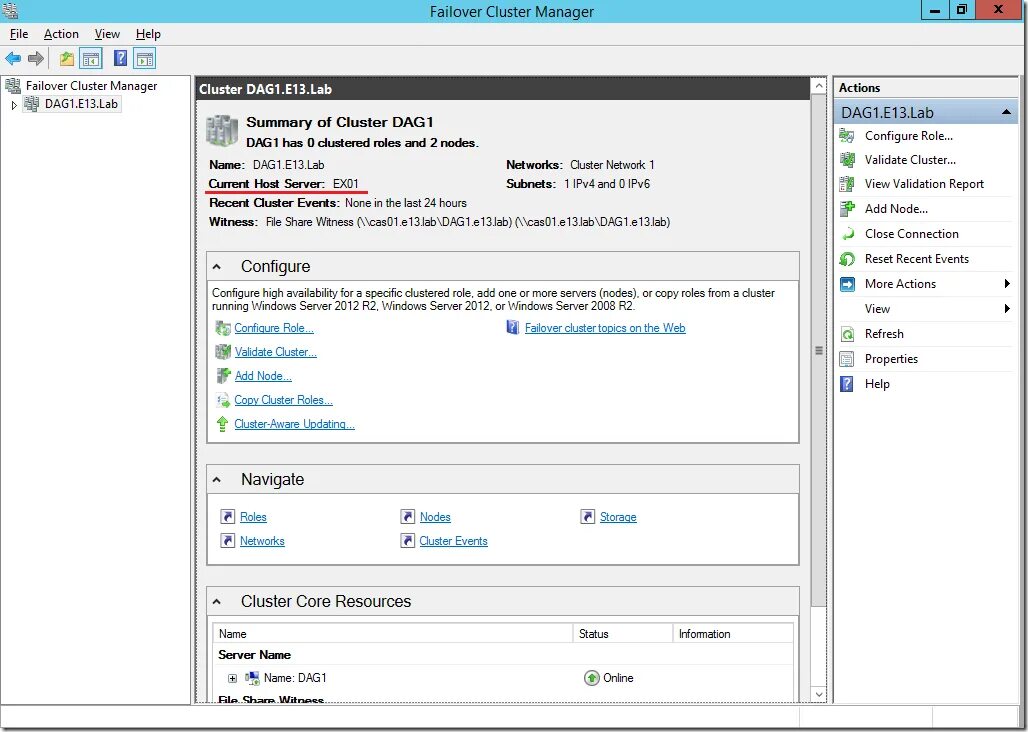This screenshot has height=732, width=1028.
Task: Click the Networks shortcut icon under Navigate
Action: click(x=227, y=541)
